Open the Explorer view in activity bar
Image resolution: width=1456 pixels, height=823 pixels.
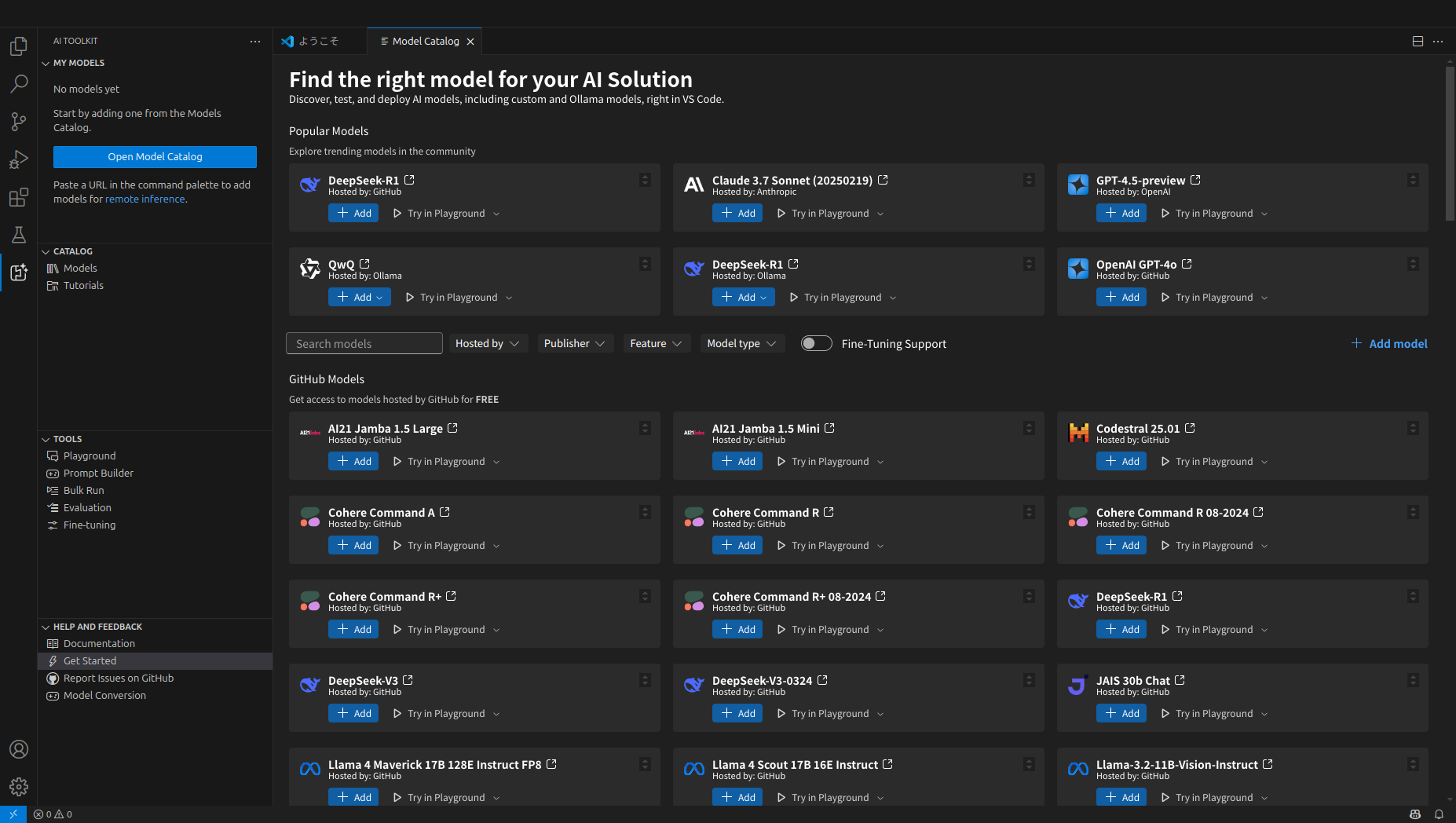(19, 46)
